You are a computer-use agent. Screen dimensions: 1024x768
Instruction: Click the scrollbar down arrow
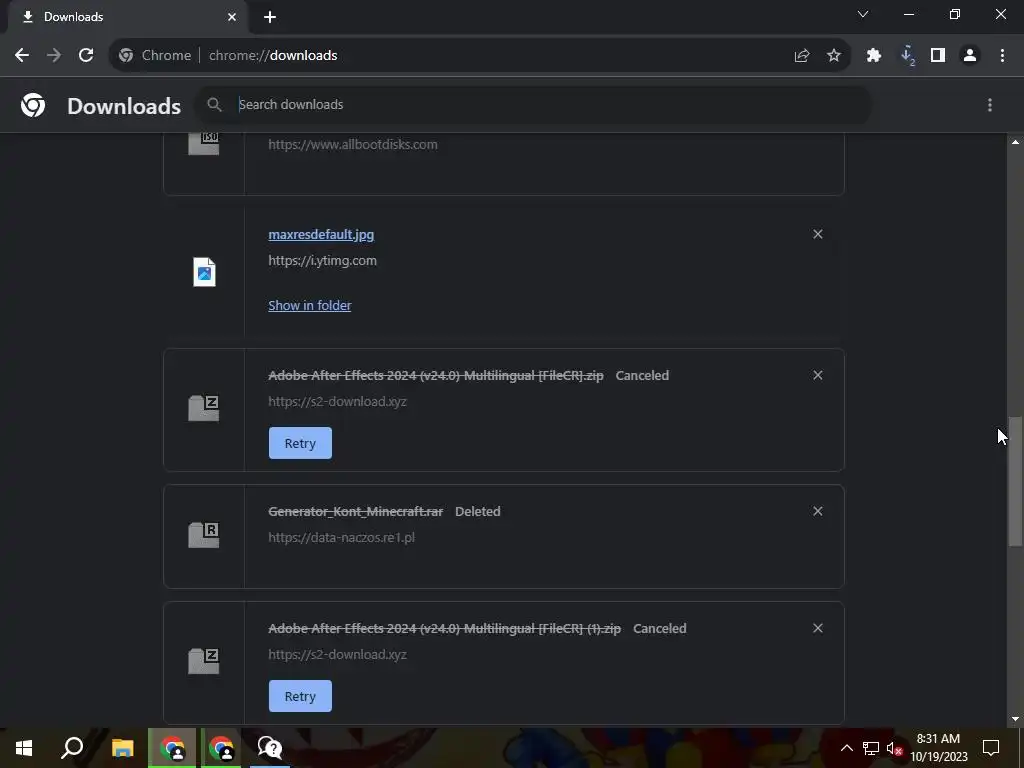click(1015, 719)
